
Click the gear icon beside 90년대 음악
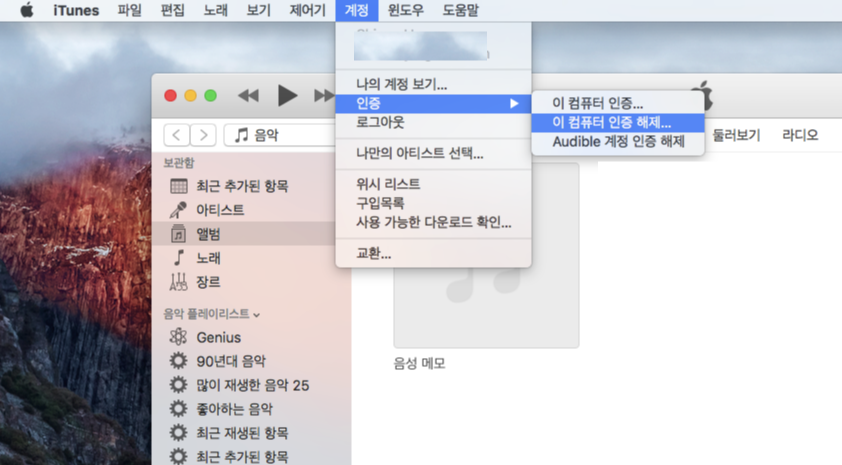[178, 361]
